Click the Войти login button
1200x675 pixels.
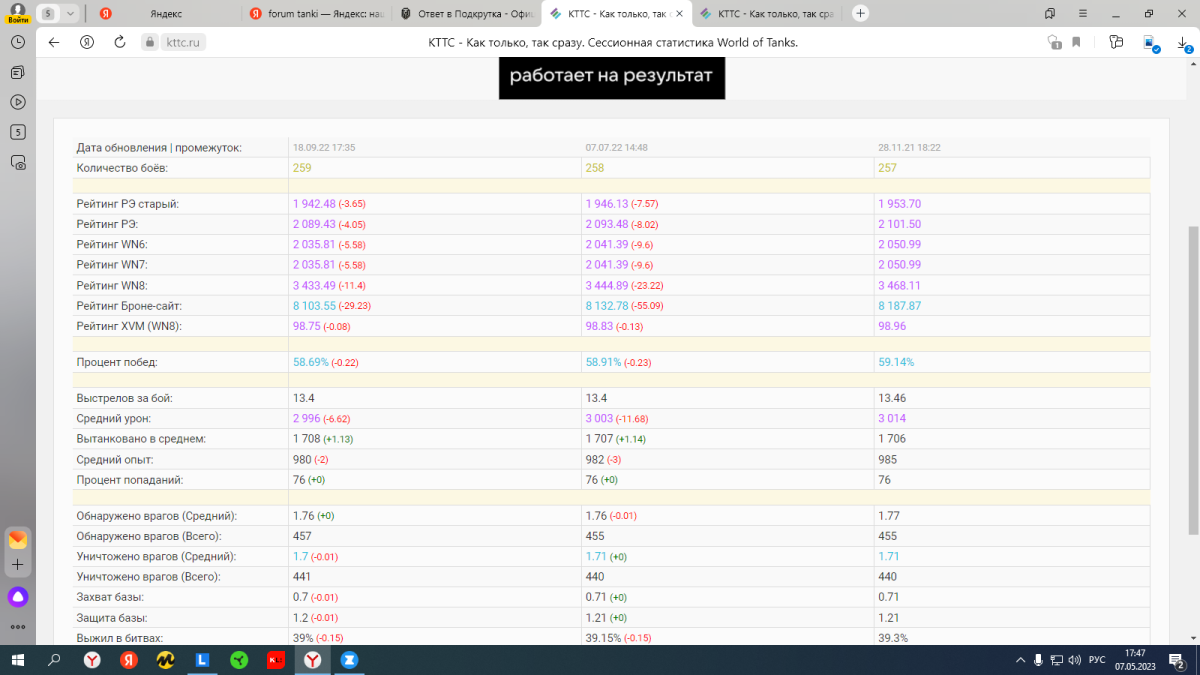[x=17, y=14]
